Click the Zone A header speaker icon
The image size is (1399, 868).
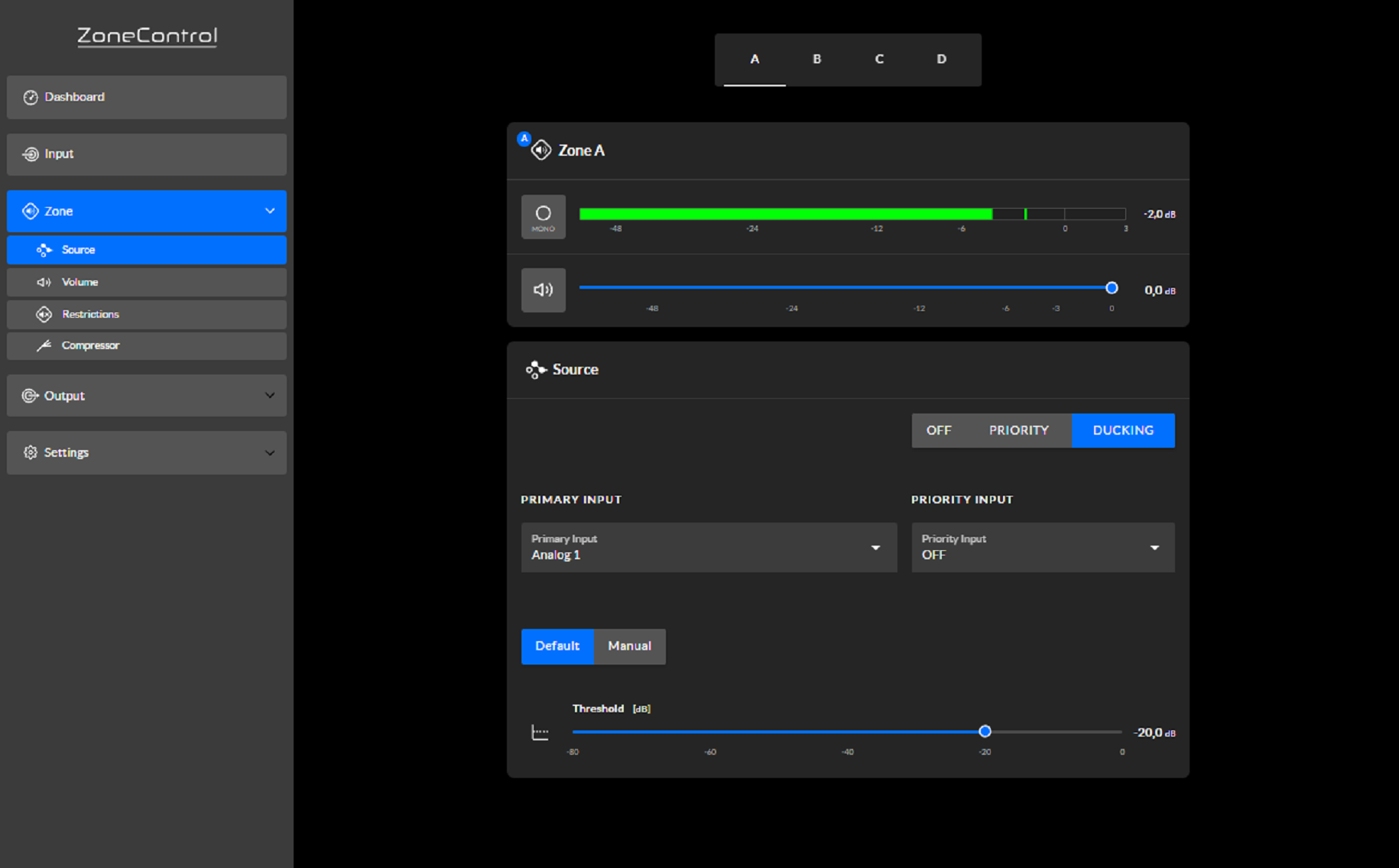pos(541,151)
